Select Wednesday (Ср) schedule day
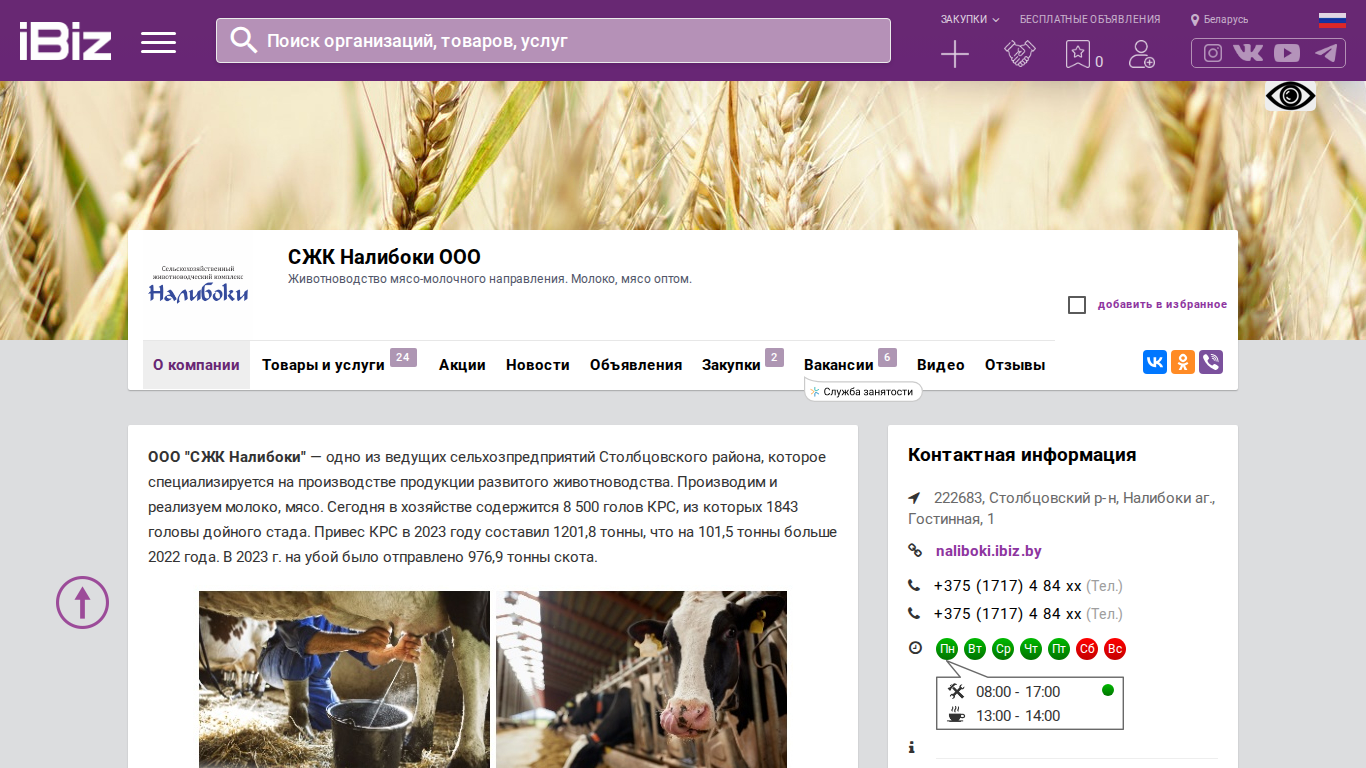 tap(1003, 649)
